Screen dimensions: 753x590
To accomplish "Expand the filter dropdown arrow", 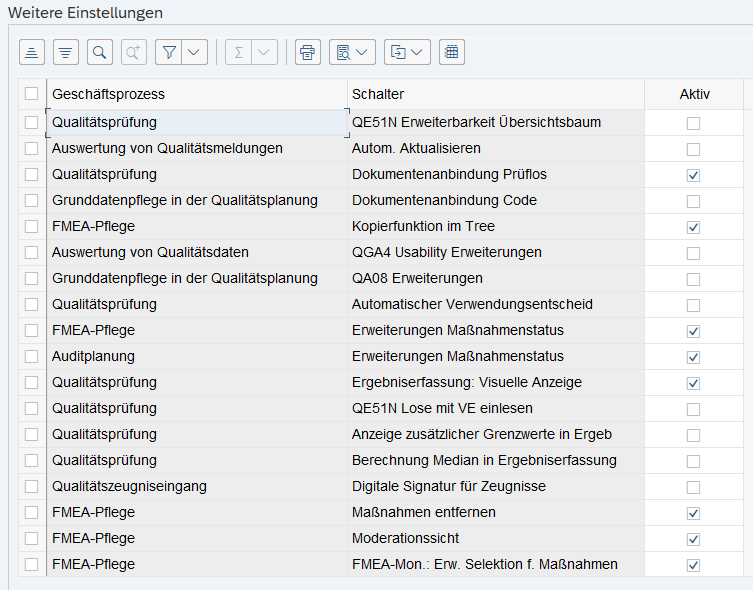I will pos(194,52).
